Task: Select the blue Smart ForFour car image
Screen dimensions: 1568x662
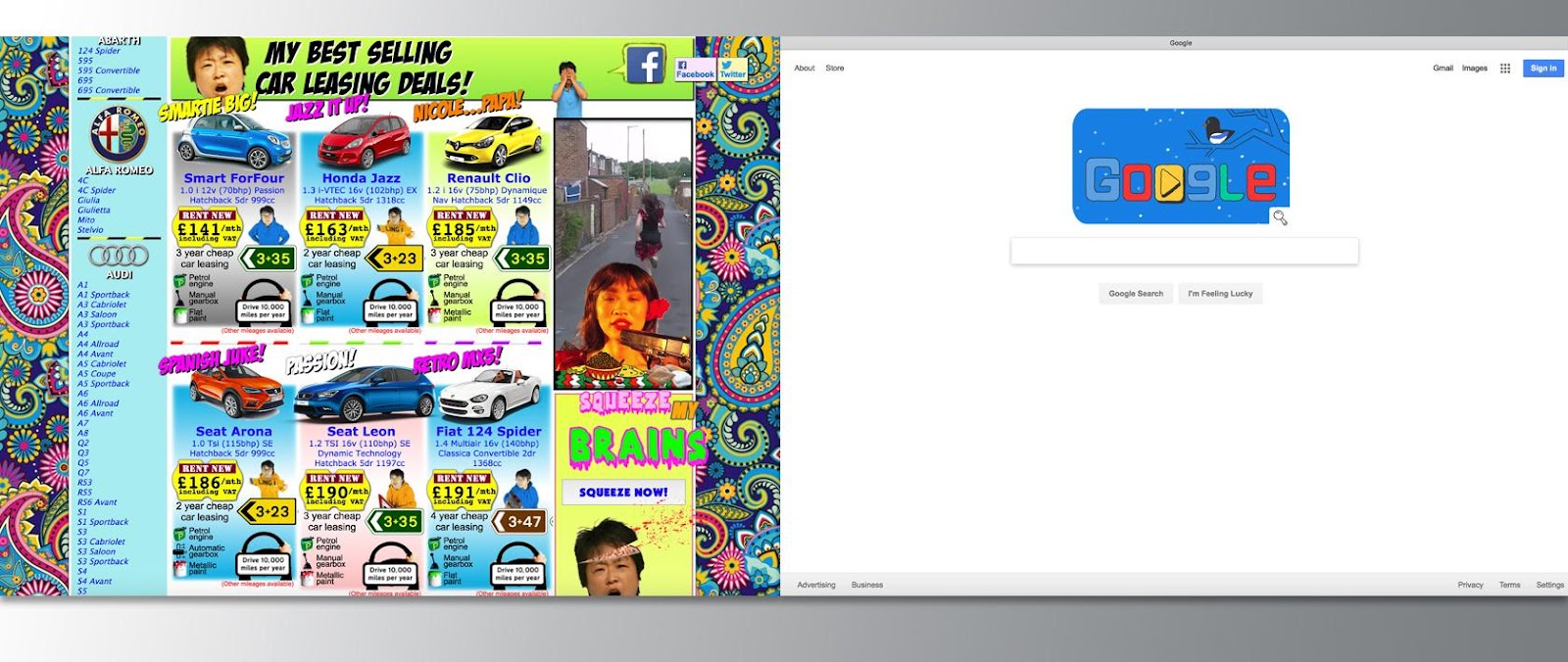Action: 233,143
